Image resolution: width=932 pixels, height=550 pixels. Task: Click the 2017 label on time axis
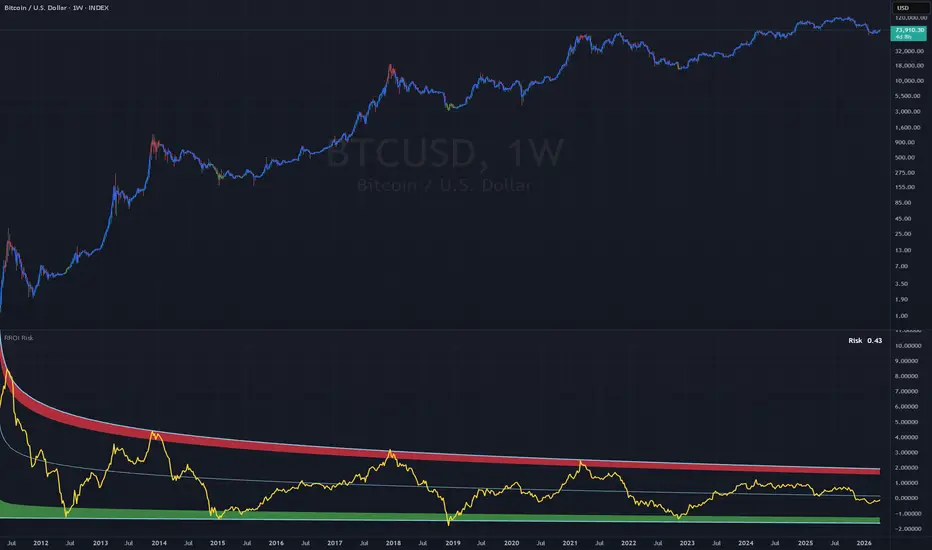tap(335, 543)
